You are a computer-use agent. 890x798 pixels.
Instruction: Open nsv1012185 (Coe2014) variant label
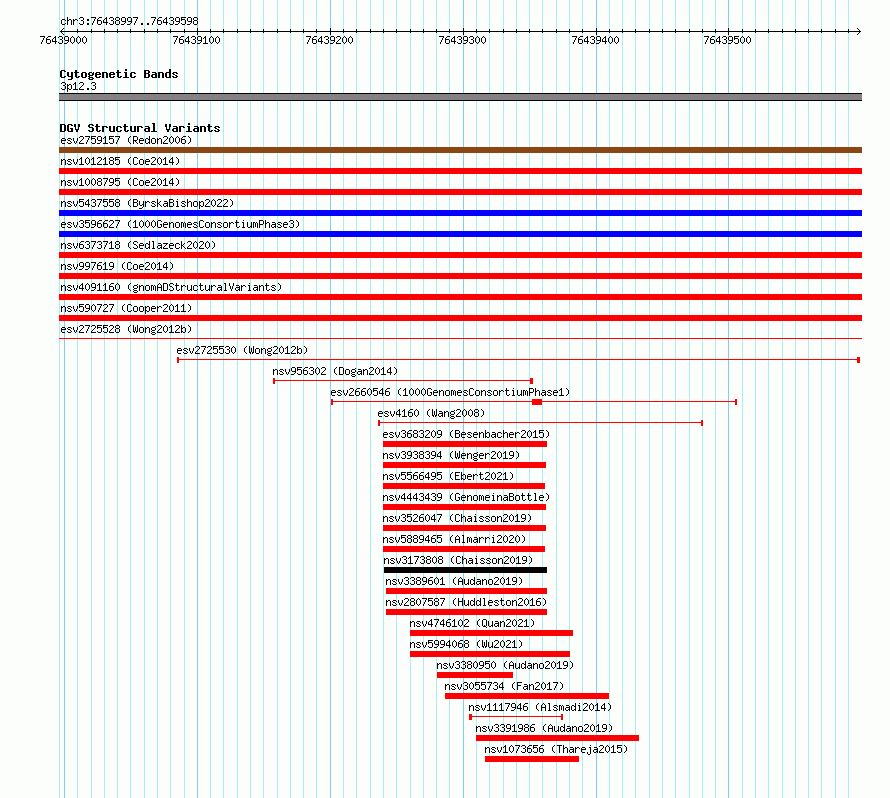[120, 161]
